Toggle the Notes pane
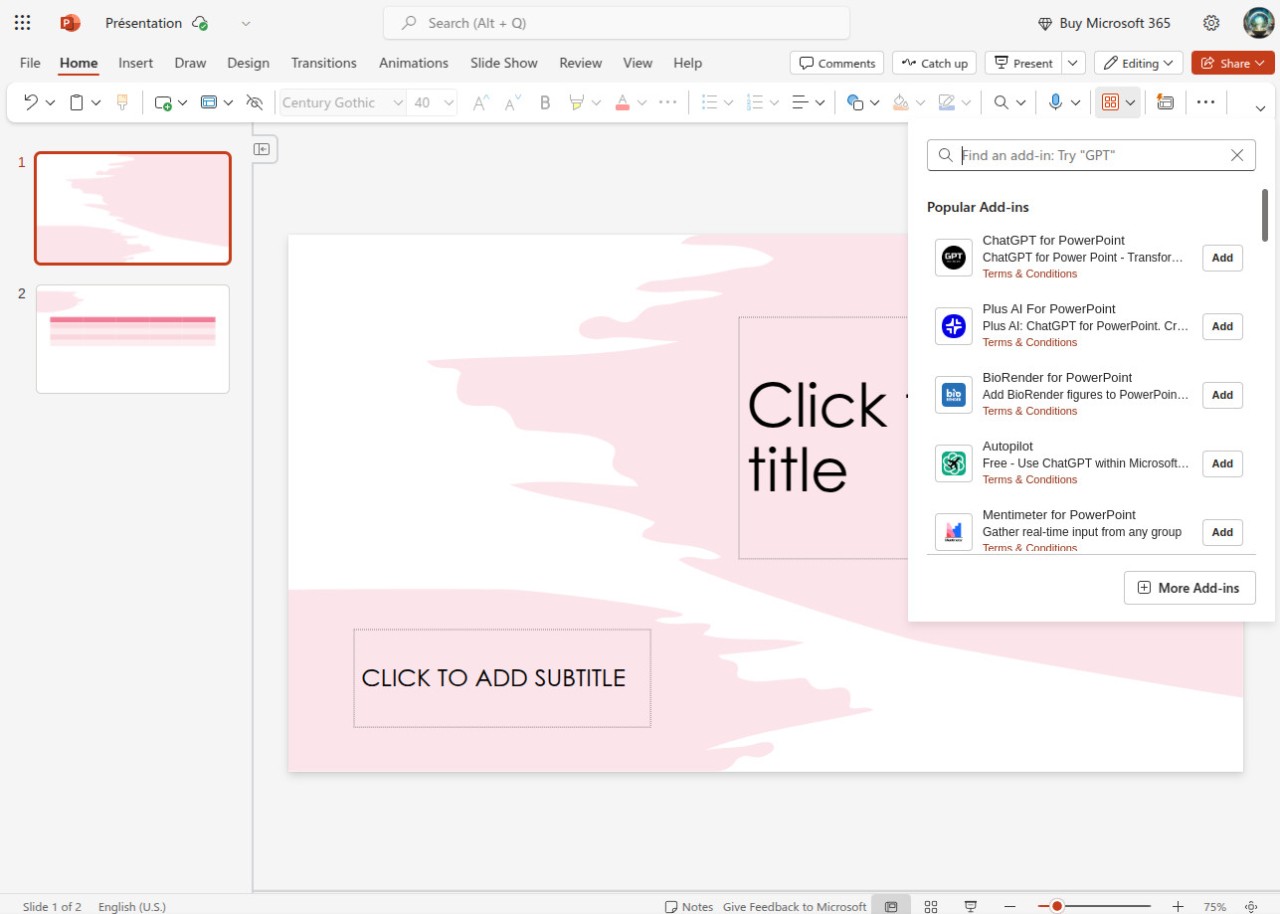The image size is (1280, 914). 689,906
